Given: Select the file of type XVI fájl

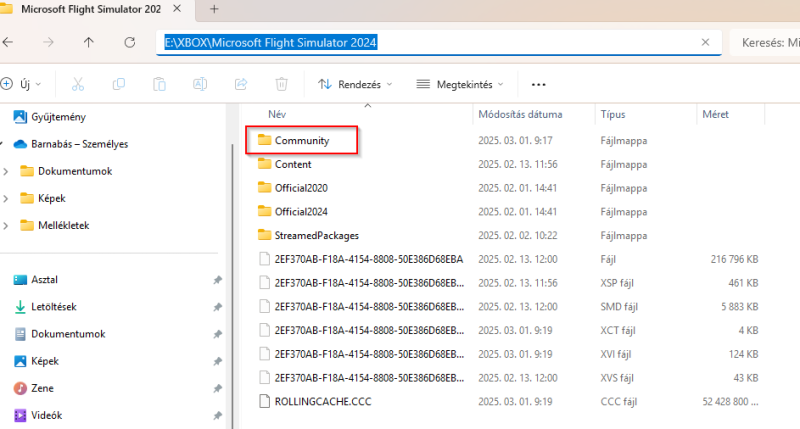Looking at the screenshot, I should point(508,354).
